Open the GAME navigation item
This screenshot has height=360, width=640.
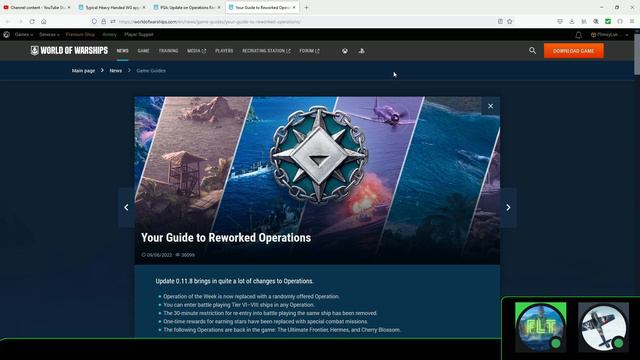click(x=143, y=51)
